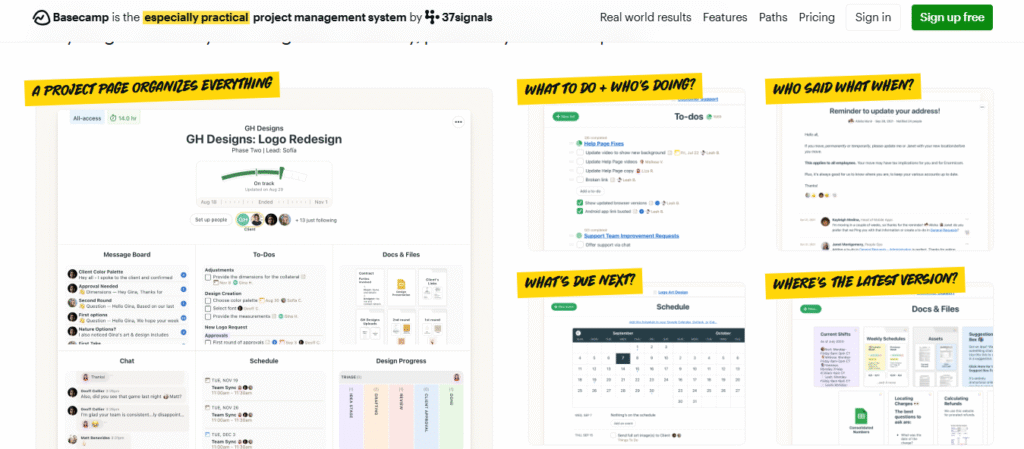1024x449 pixels.
Task: Open the Message Board section heading
Action: tap(127, 255)
